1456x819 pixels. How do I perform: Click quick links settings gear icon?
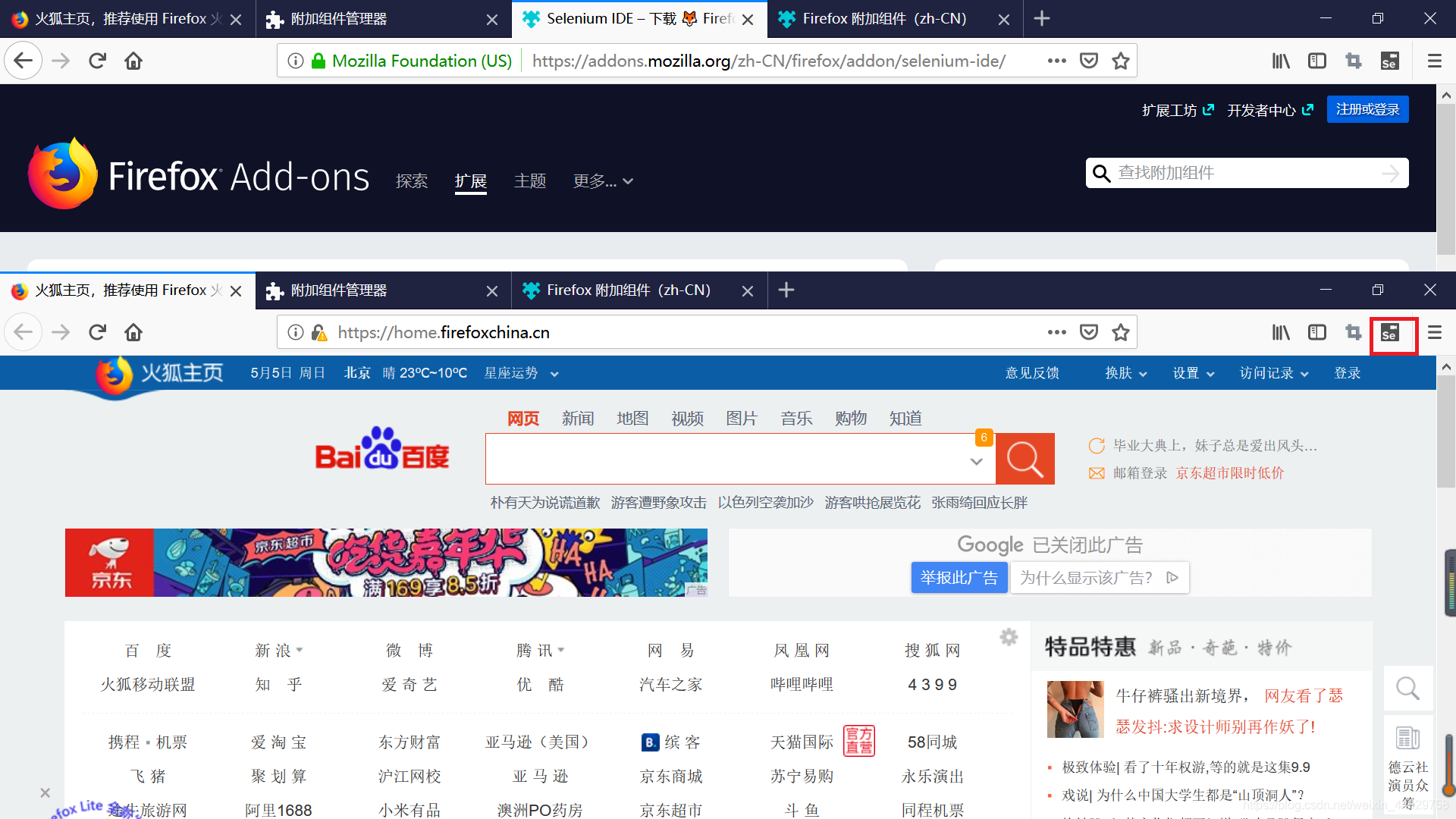[1009, 637]
